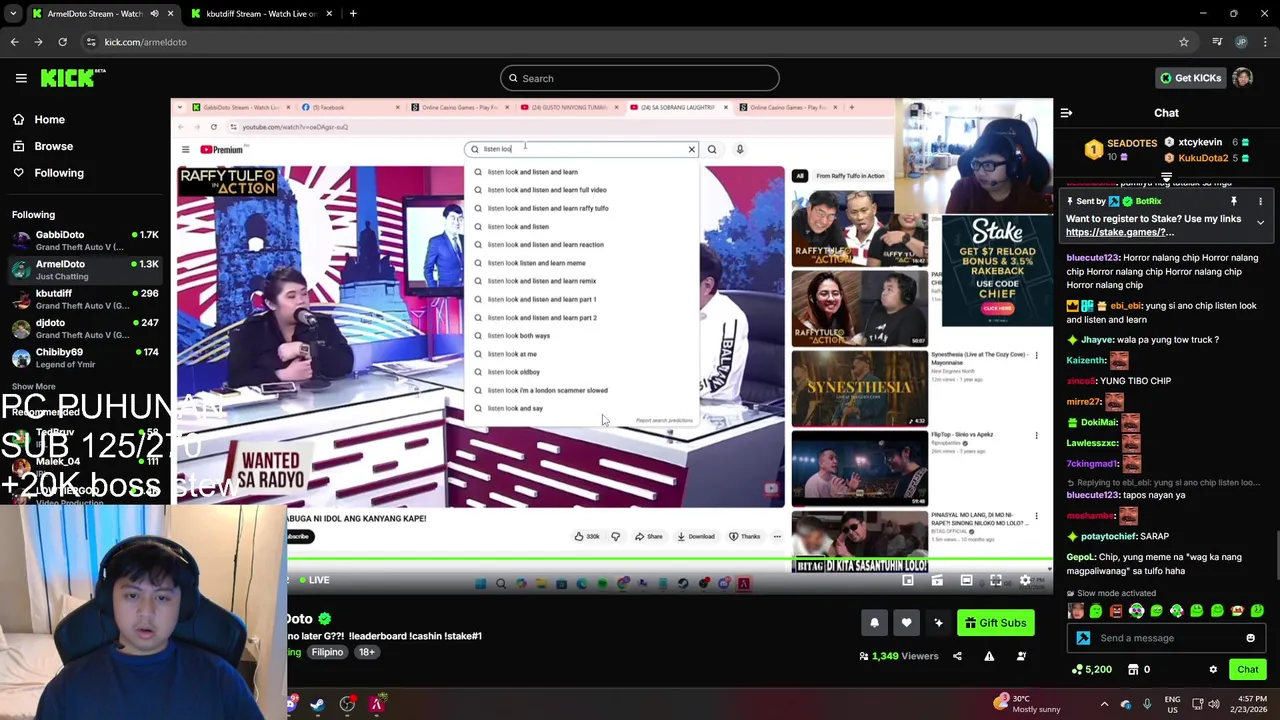Enter fullscreen on the Kick player
This screenshot has height=720, width=1280.
point(996,580)
